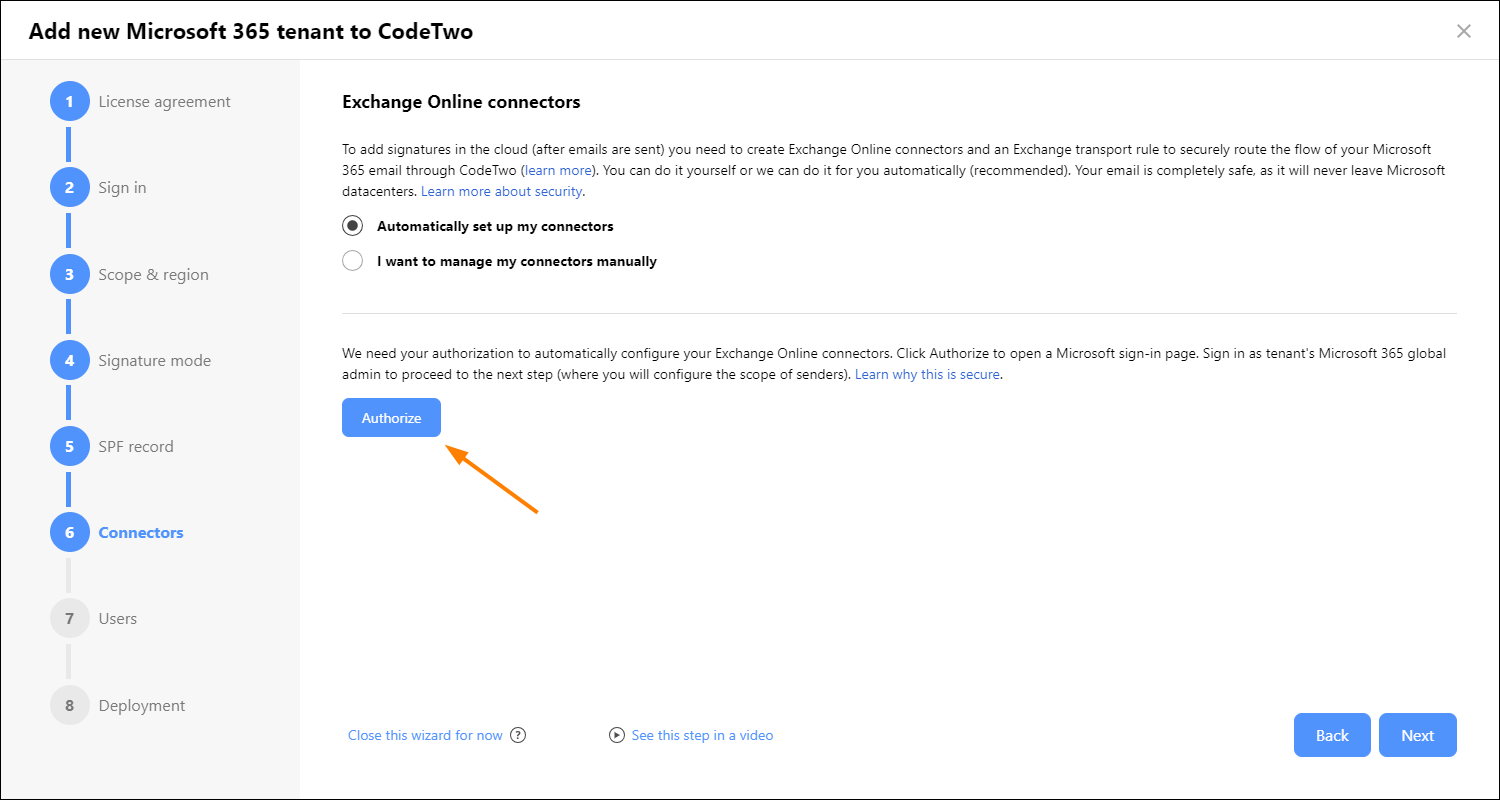Click the step 1 circle icon
Image resolution: width=1500 pixels, height=800 pixels.
click(69, 101)
